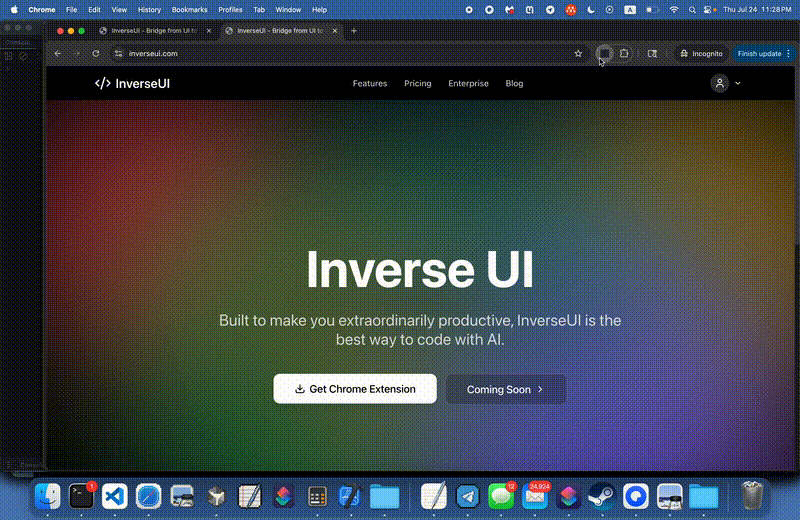Open the Trash in the Dock
The image size is (800, 520).
pos(752,495)
